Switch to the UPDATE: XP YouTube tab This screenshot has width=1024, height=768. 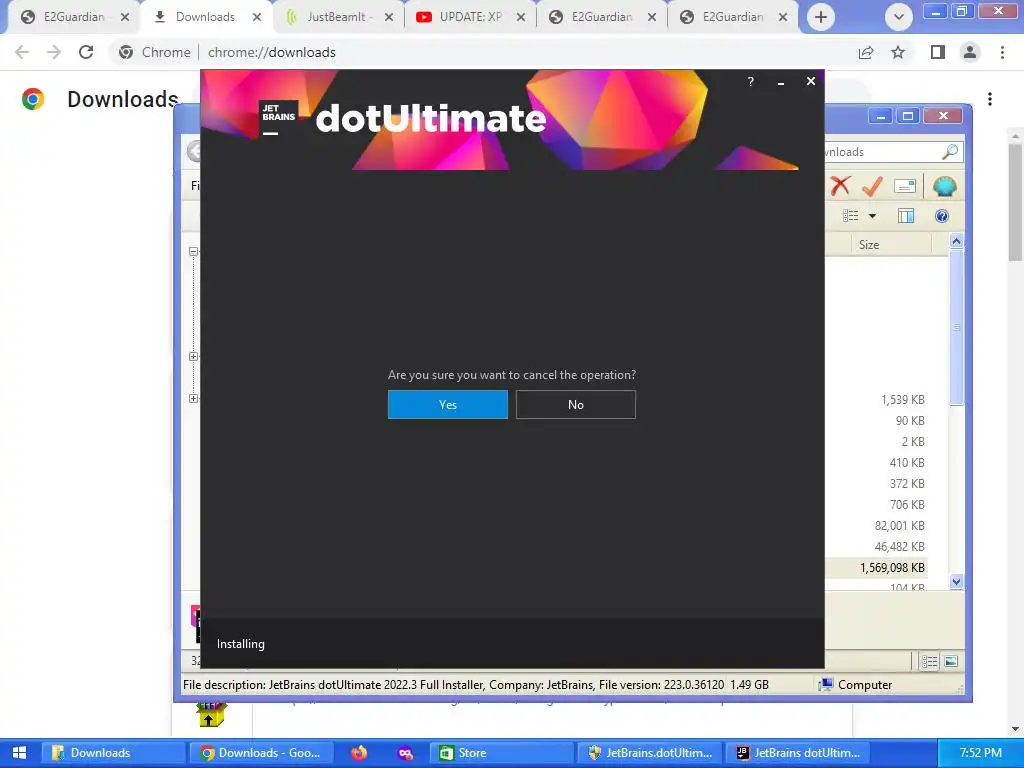click(471, 17)
